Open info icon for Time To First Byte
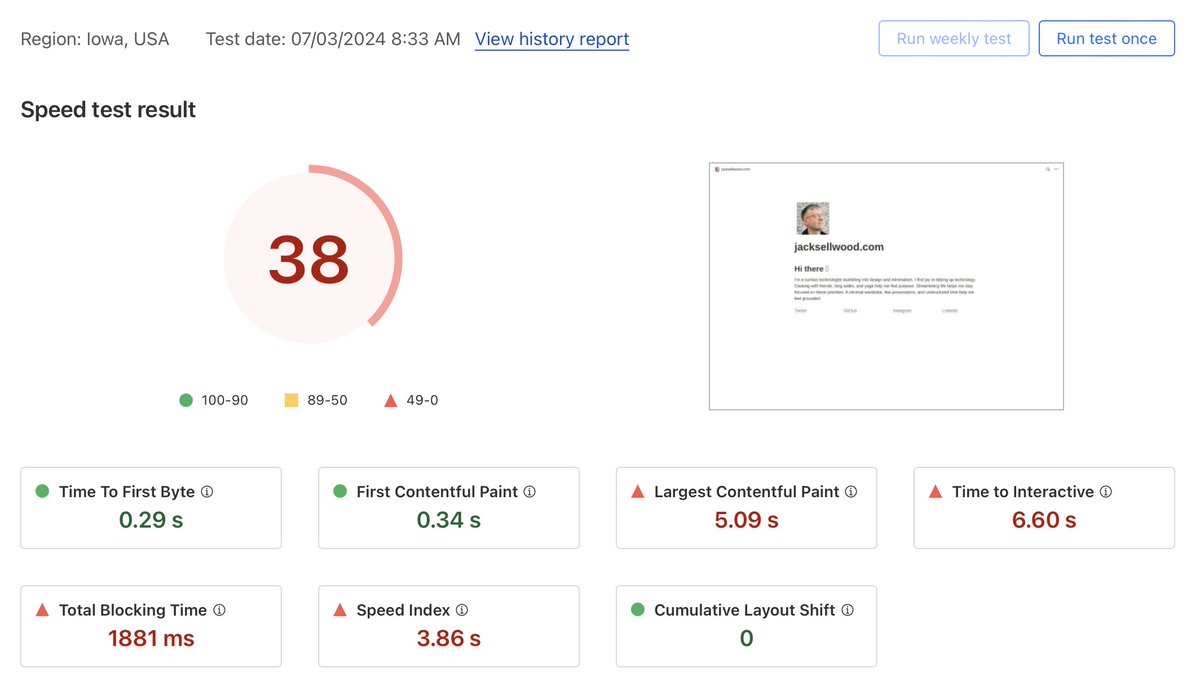The image size is (1200, 699). pos(207,492)
